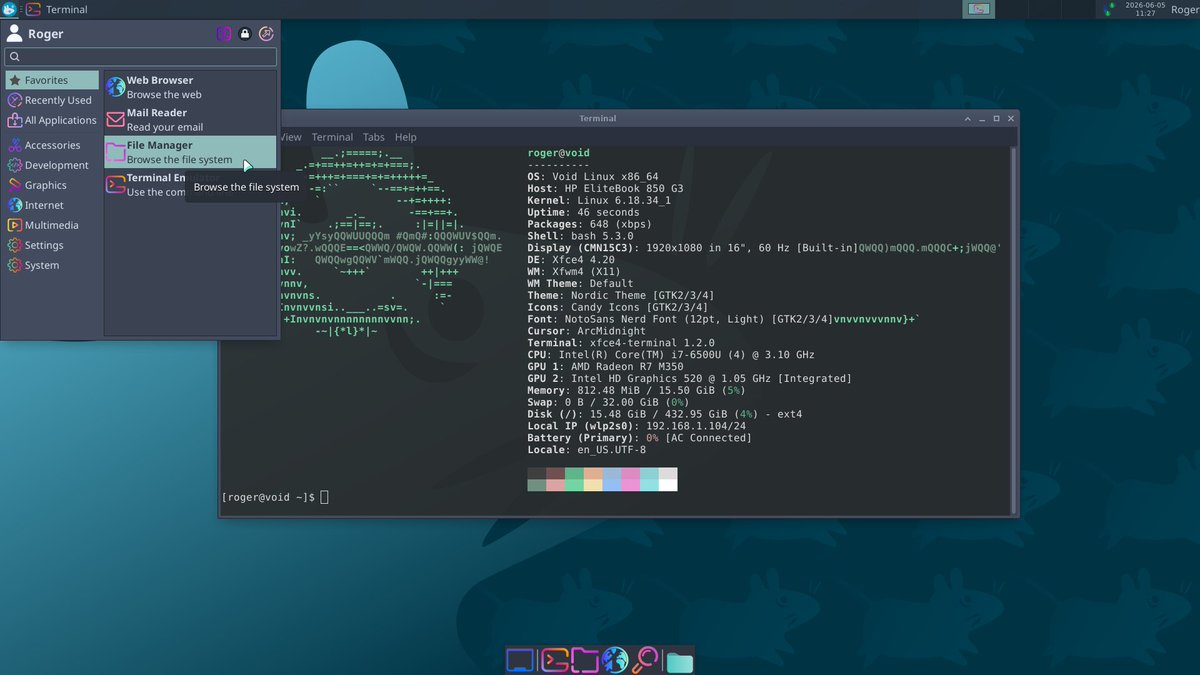Click the Terminal task button in top panel
This screenshot has width=1200, height=675.
[x=56, y=9]
